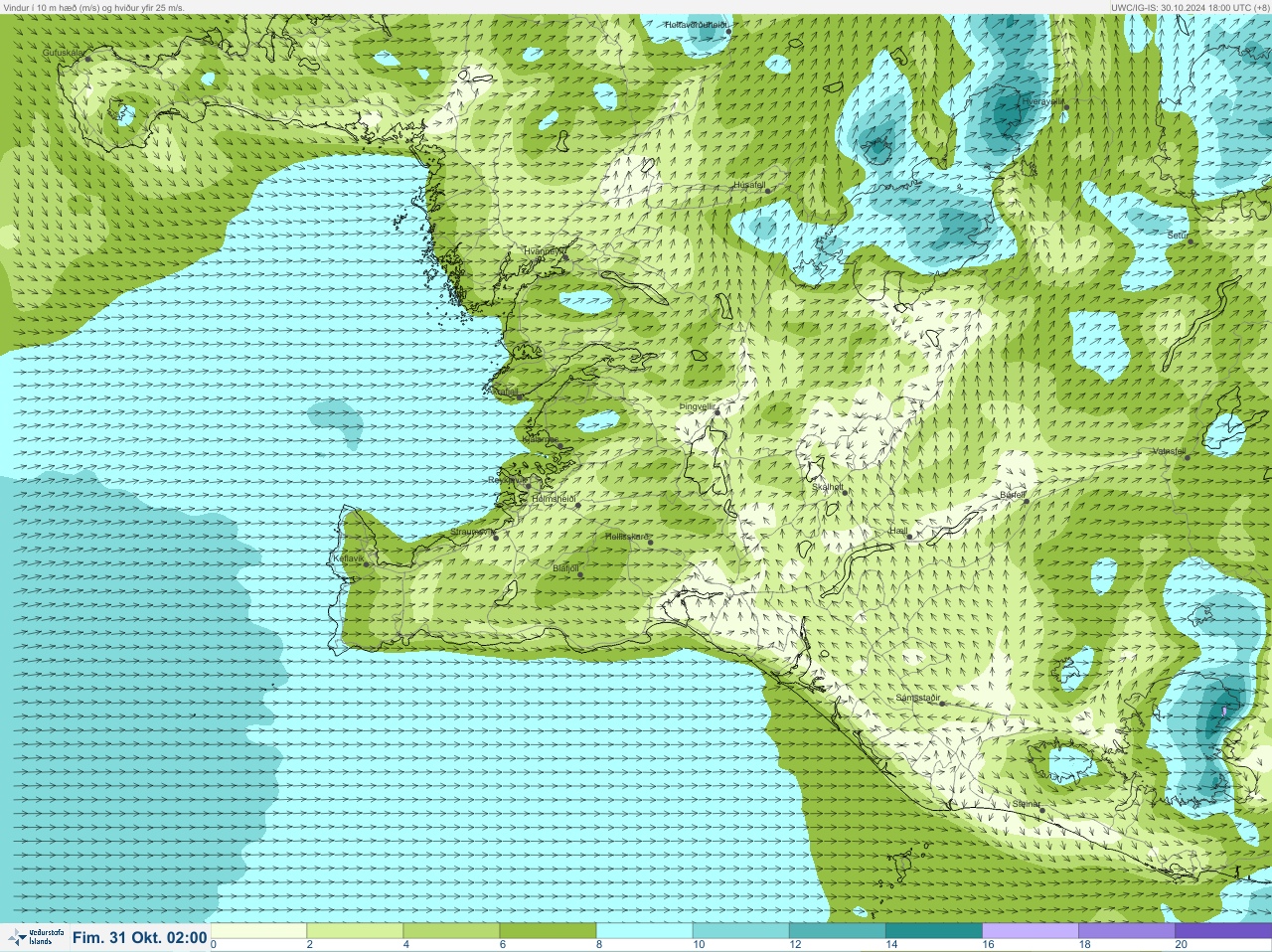Screen dimensions: 1272x952
Task: Click the Holtavörðuheiði place label
Action: [x=697, y=24]
